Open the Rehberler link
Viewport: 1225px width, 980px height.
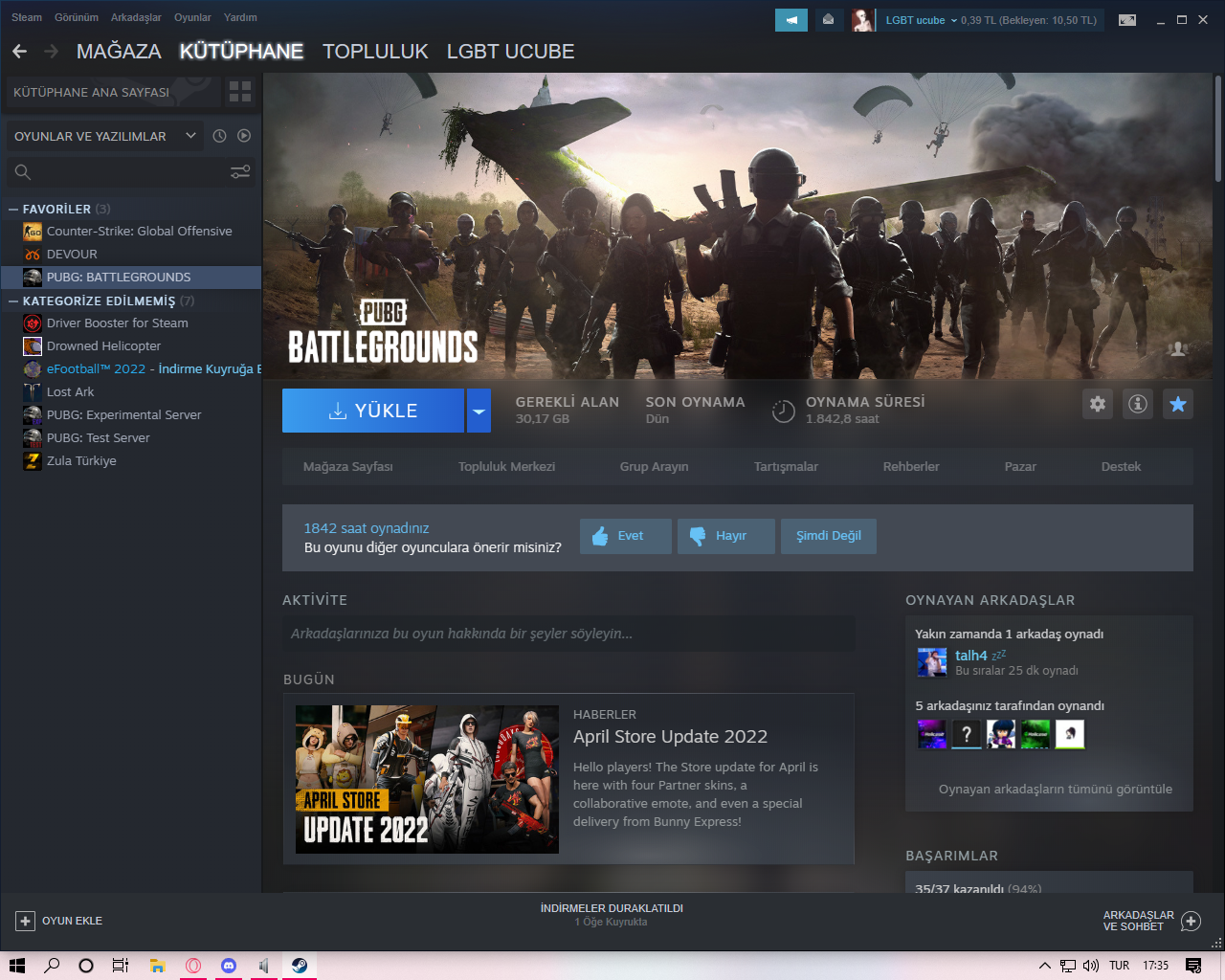pyautogui.click(x=911, y=467)
